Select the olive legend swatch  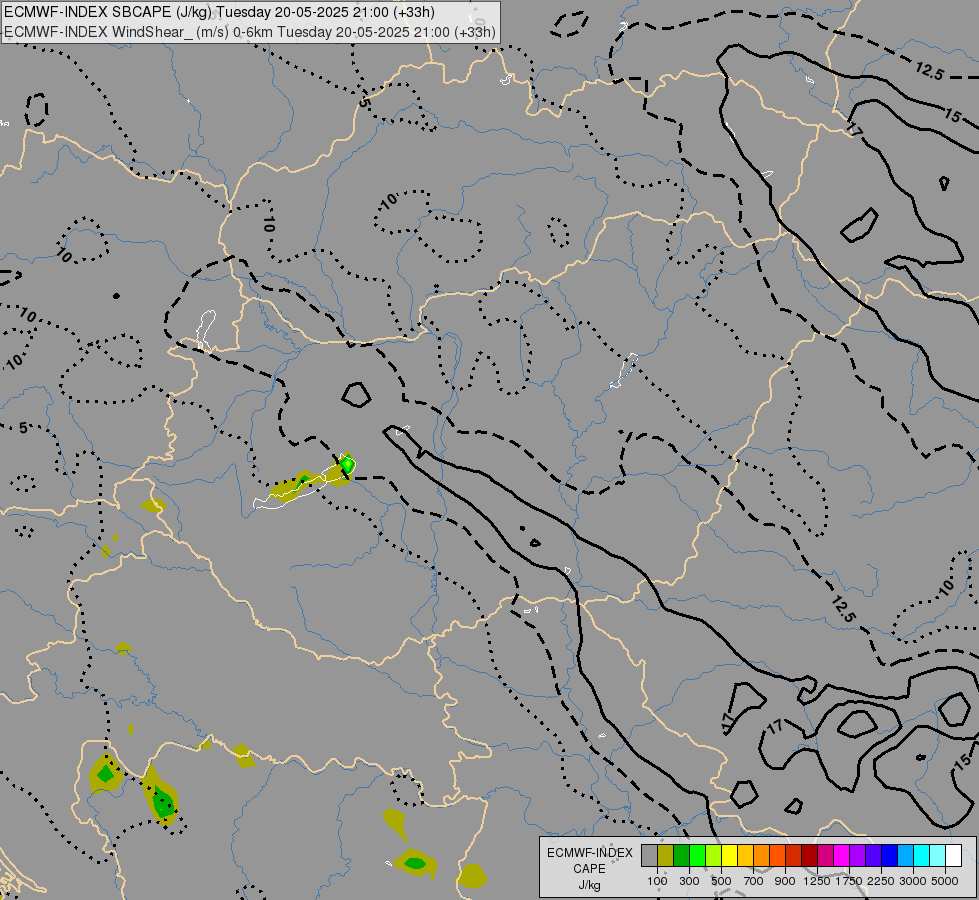(666, 855)
